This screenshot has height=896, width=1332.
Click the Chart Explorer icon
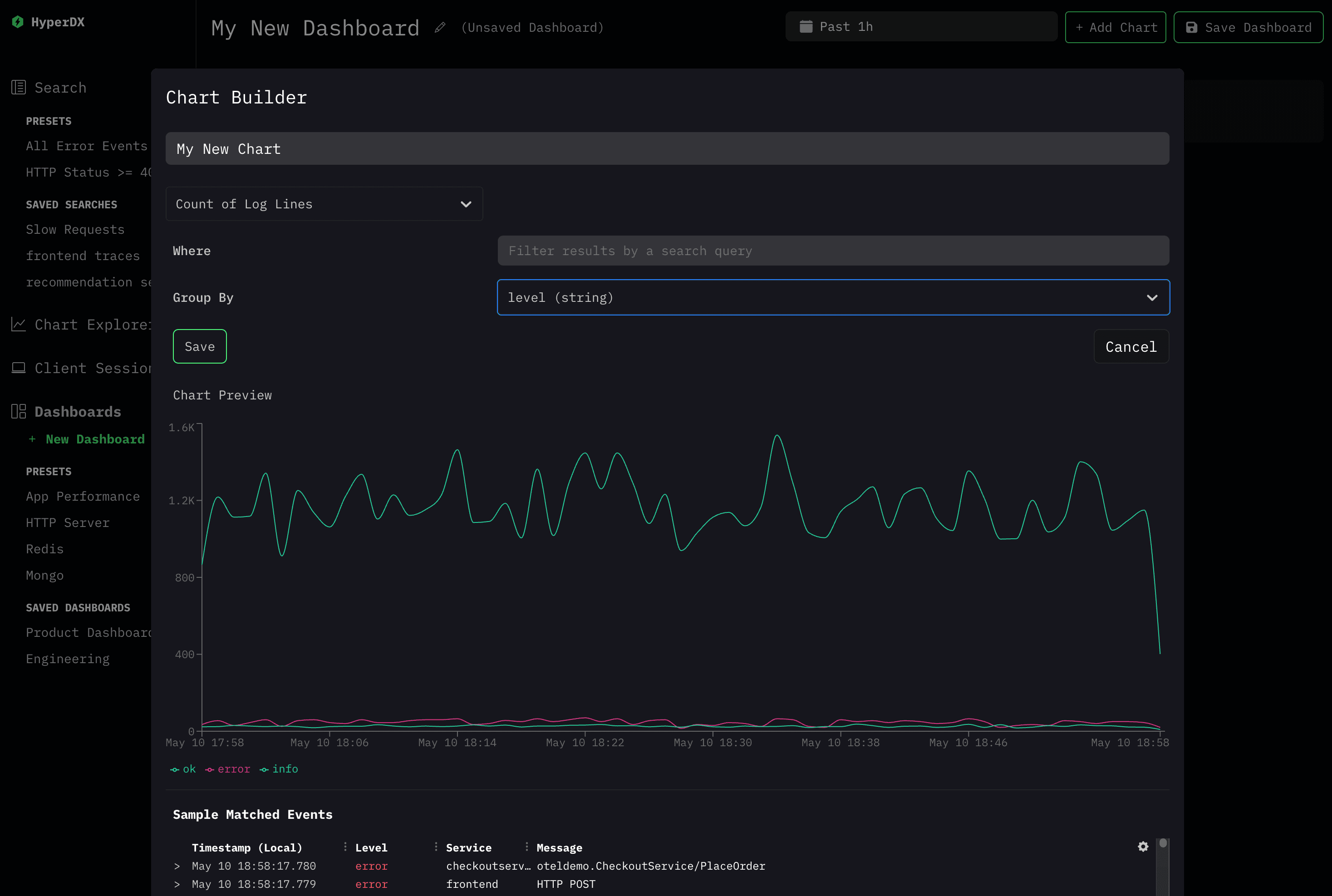[18, 324]
